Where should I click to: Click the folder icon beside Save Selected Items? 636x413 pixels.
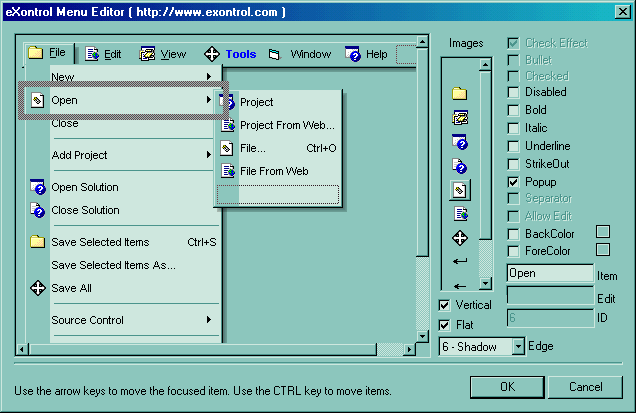[x=38, y=242]
